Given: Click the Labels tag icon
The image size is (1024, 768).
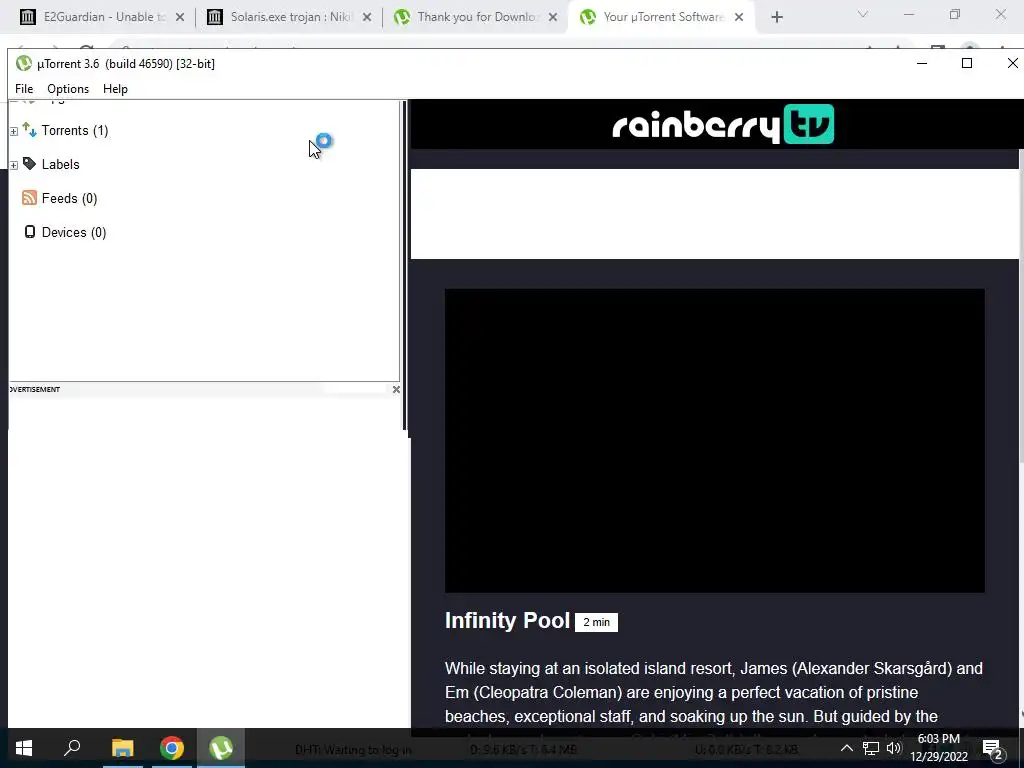Looking at the screenshot, I should [29, 163].
